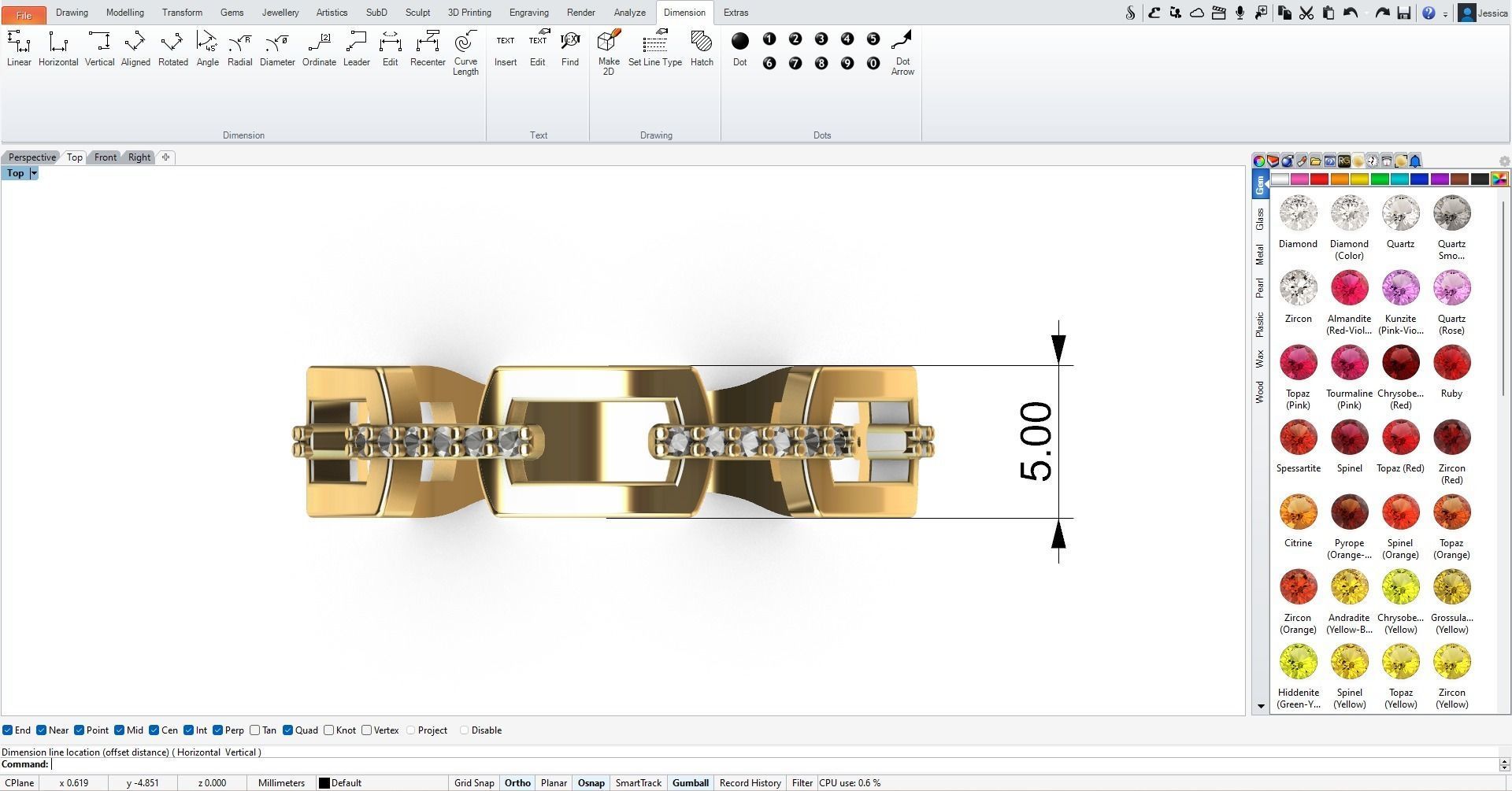Open the Find text tool

coord(570,49)
